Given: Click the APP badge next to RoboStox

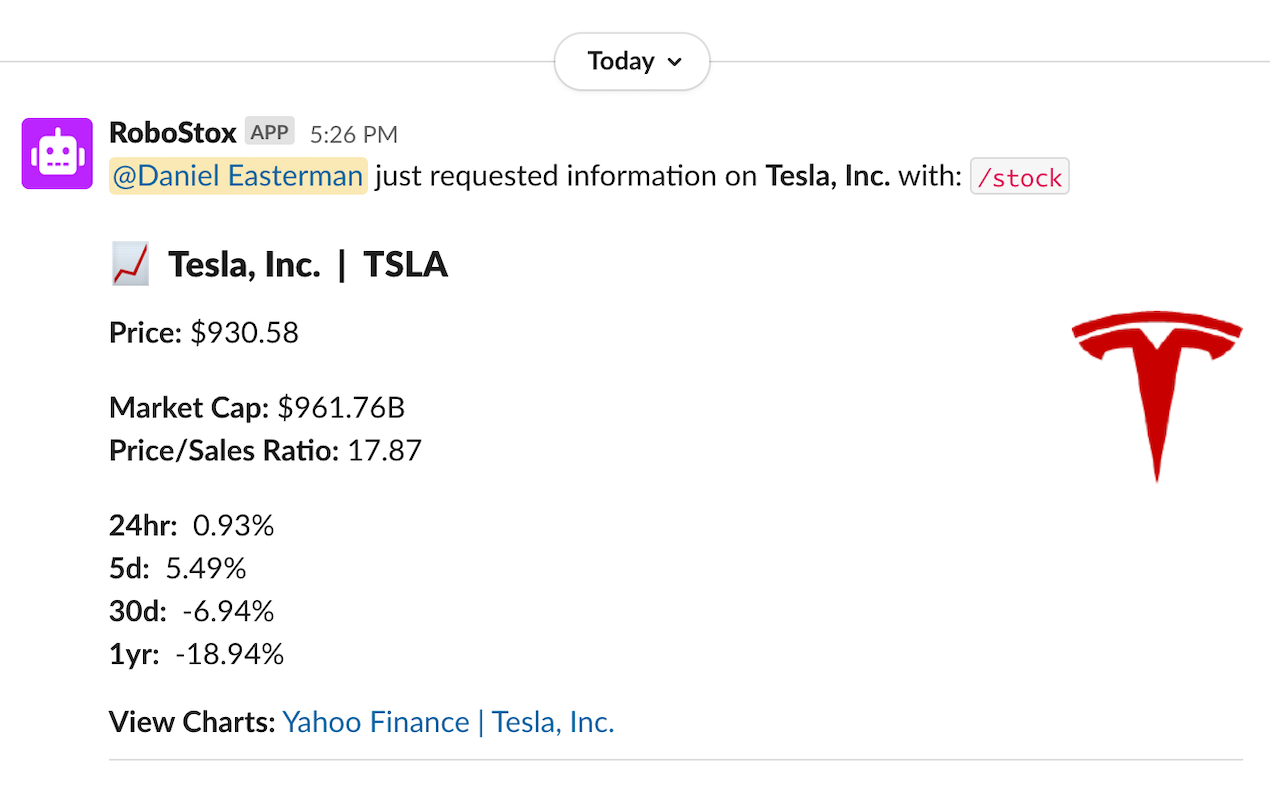Looking at the screenshot, I should click(x=268, y=131).
